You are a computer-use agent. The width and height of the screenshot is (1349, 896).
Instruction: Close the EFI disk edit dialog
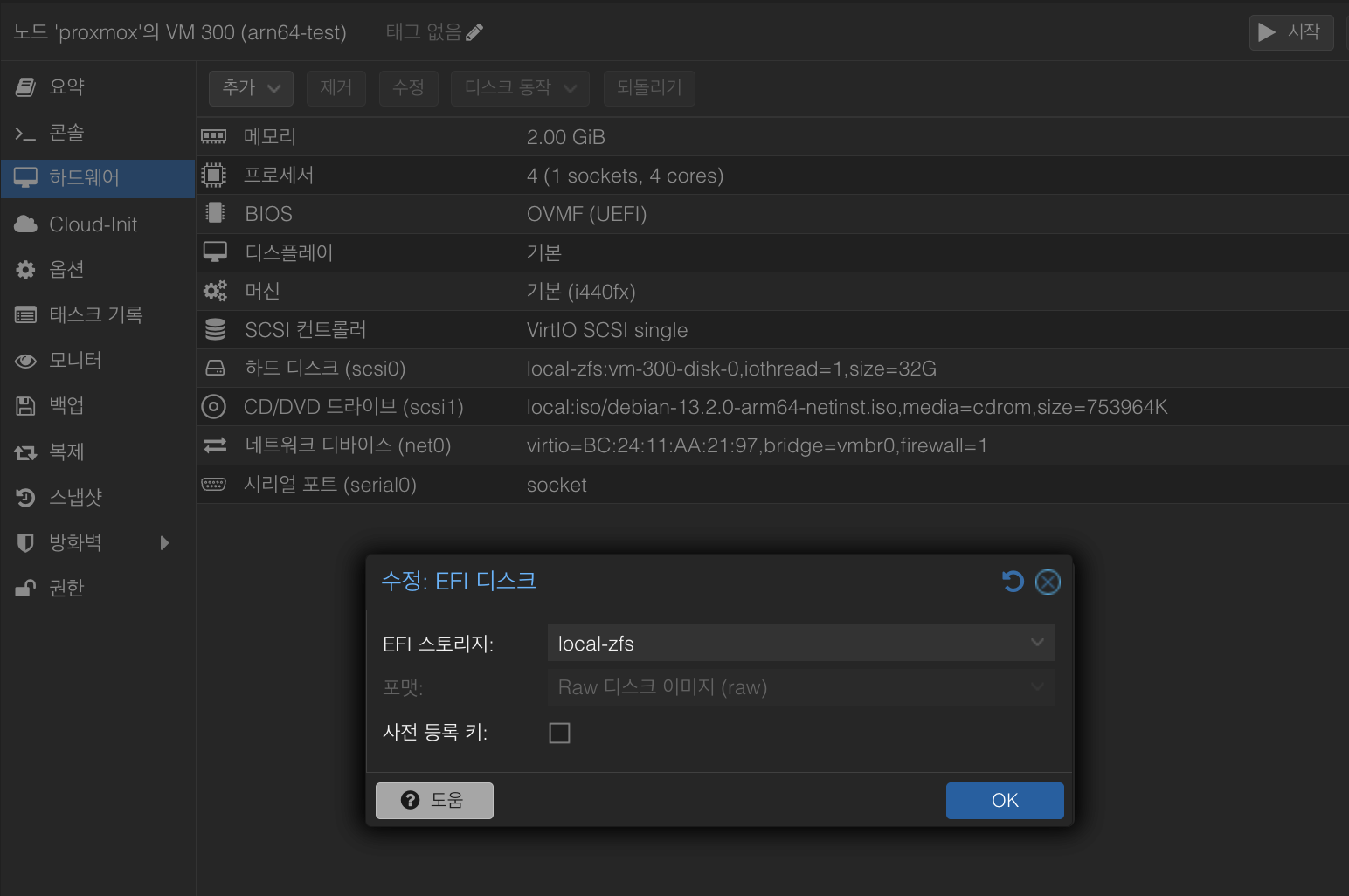click(1048, 582)
